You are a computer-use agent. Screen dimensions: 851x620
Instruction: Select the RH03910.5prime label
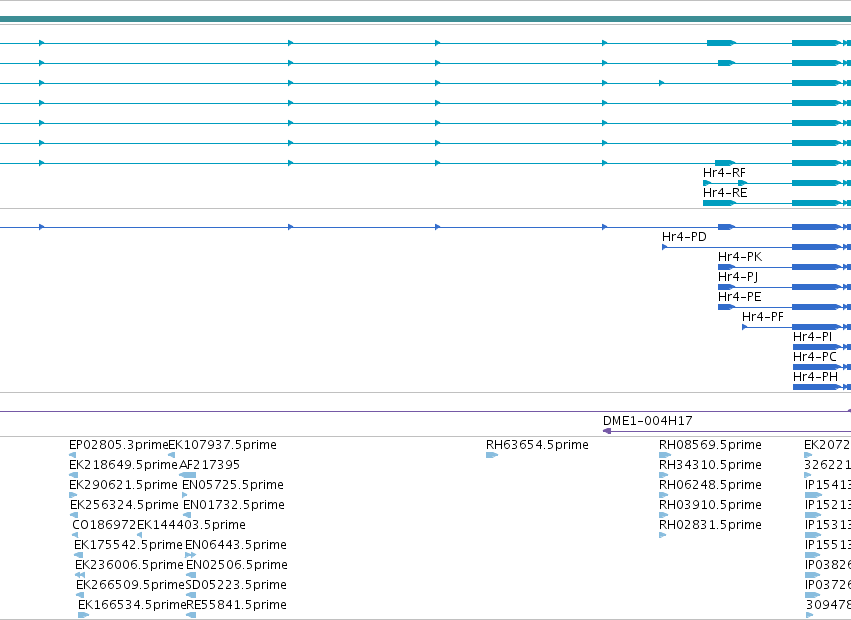pyautogui.click(x=710, y=505)
